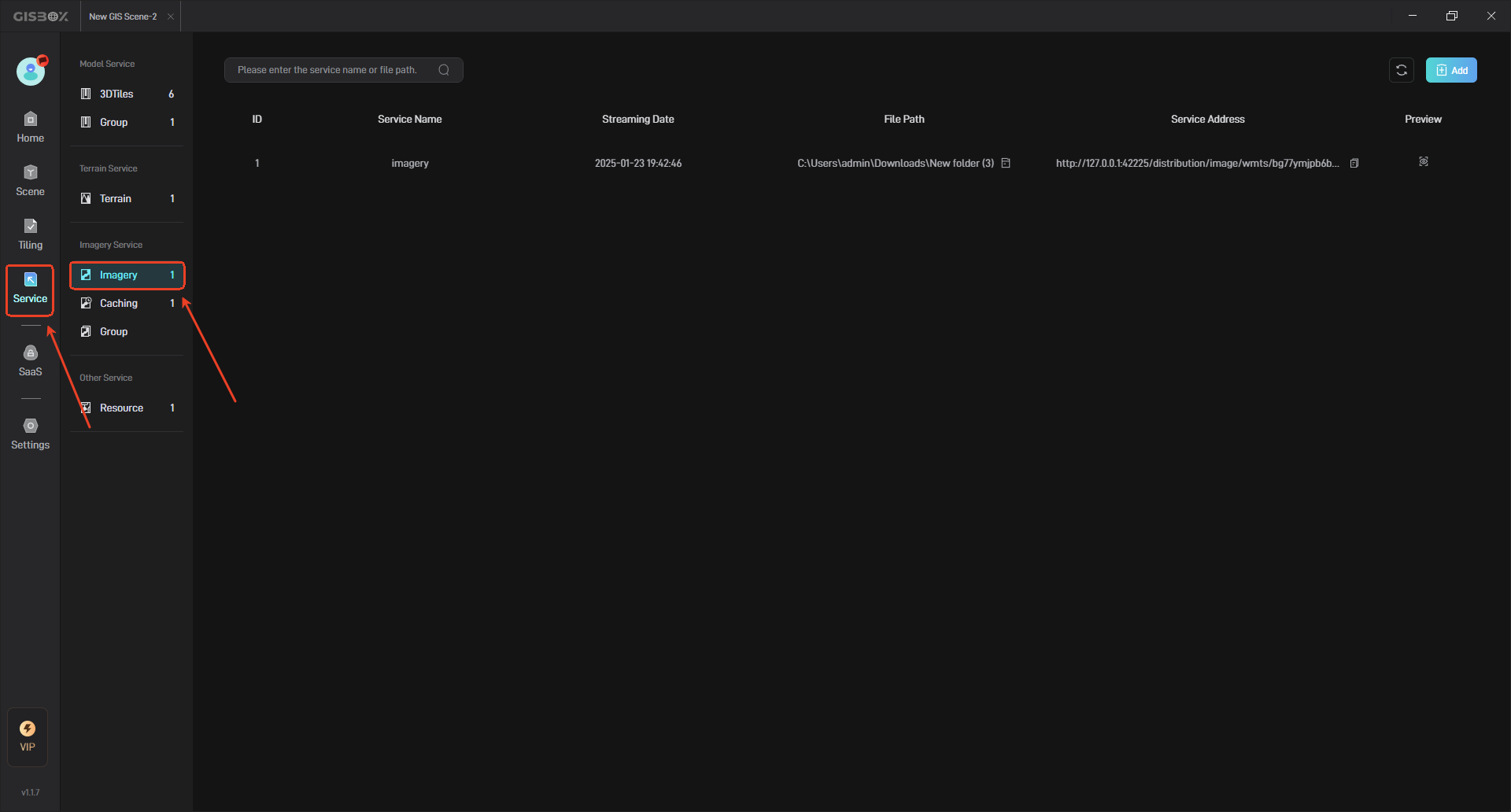The height and width of the screenshot is (812, 1511).
Task: Select the Service sidebar item
Action: coord(30,289)
